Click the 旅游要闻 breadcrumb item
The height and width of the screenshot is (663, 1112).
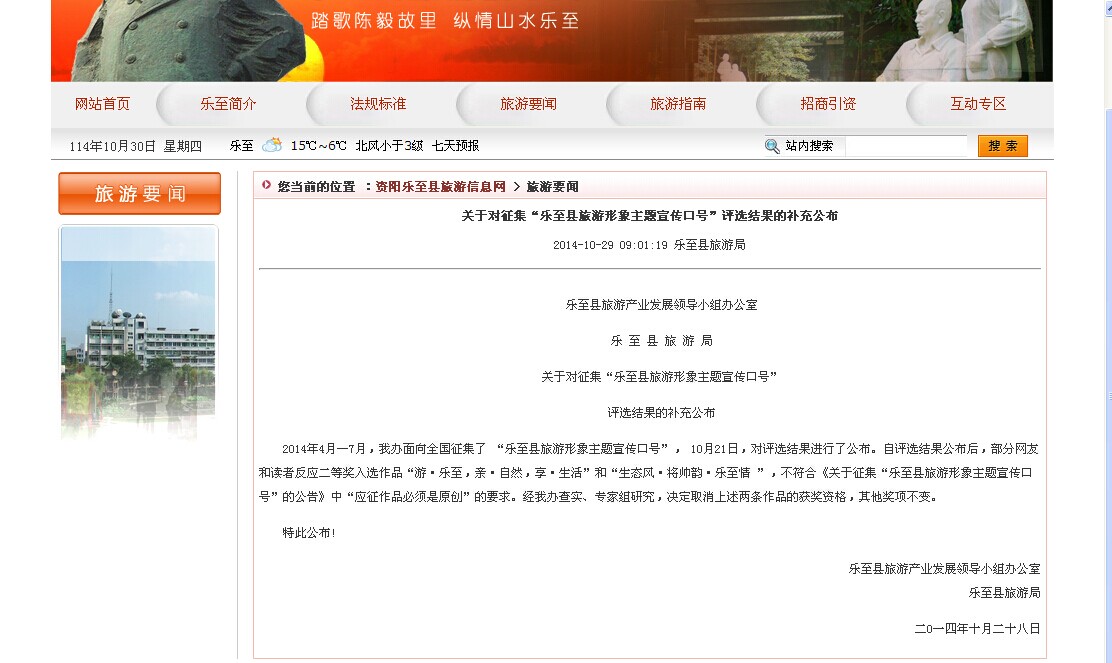coord(553,187)
